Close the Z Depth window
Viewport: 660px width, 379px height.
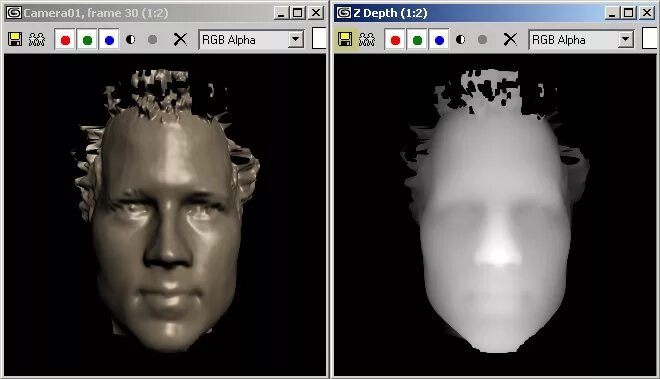[x=647, y=13]
